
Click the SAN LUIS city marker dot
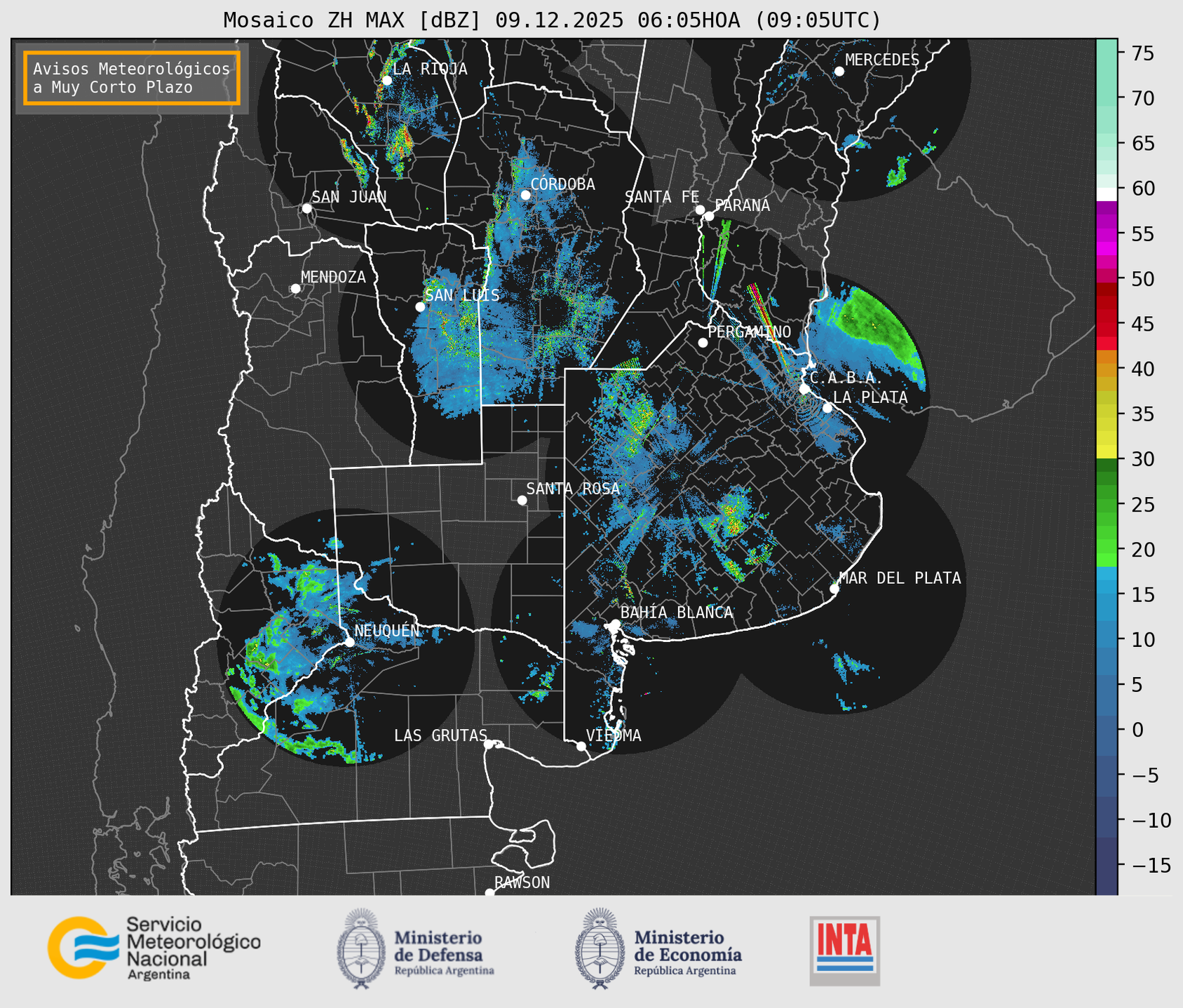(x=420, y=307)
